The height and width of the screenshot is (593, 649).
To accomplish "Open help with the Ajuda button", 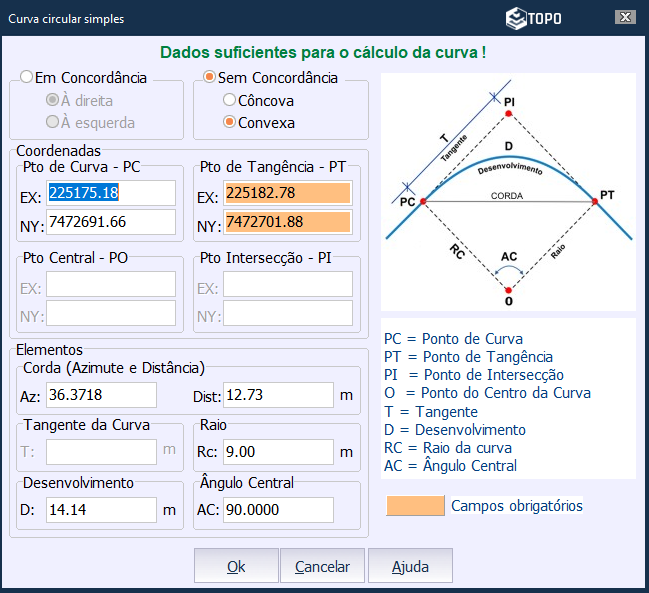I will tap(410, 567).
